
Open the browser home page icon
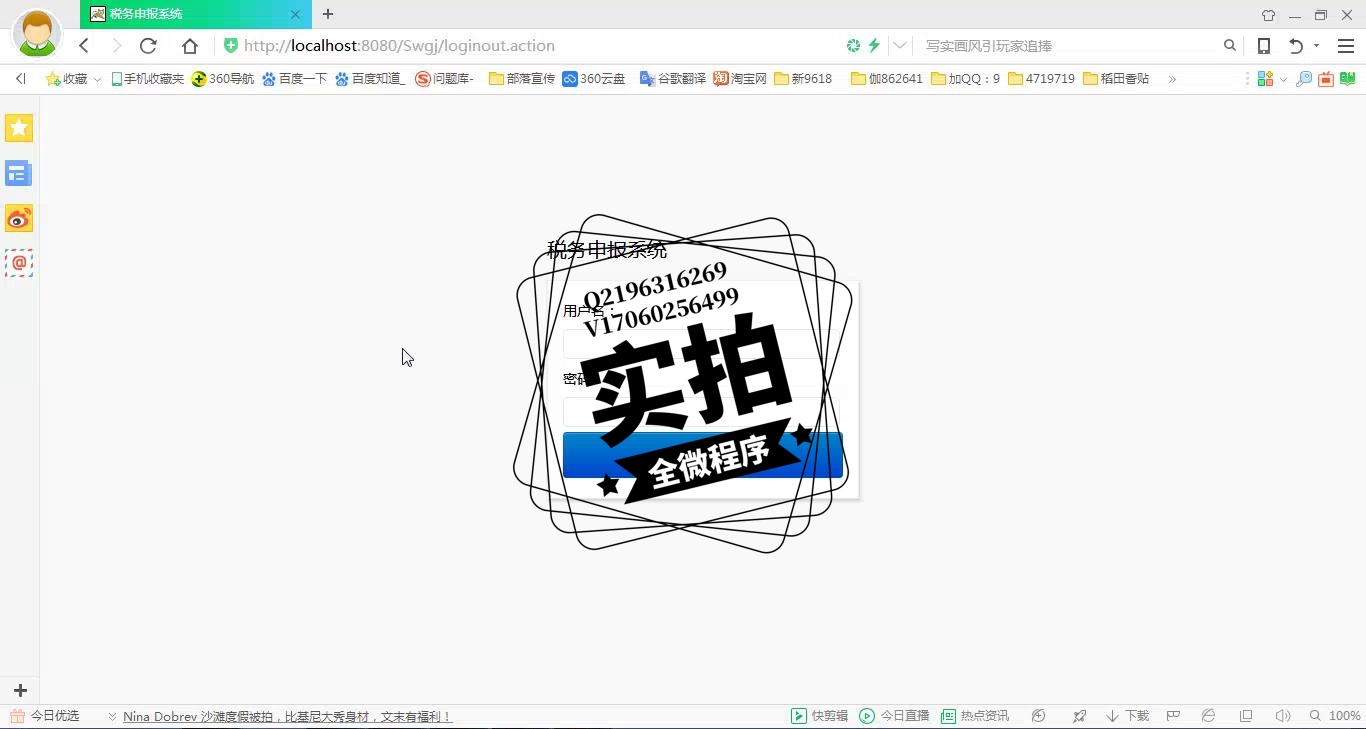tap(190, 46)
